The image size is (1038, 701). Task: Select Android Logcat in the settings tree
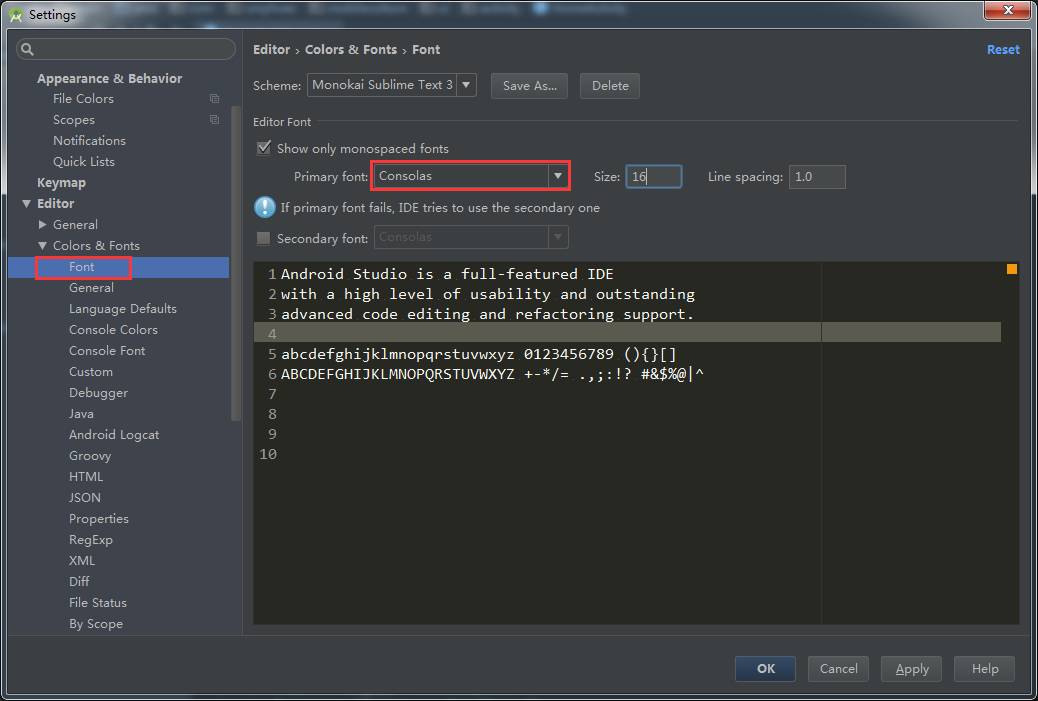click(x=113, y=434)
